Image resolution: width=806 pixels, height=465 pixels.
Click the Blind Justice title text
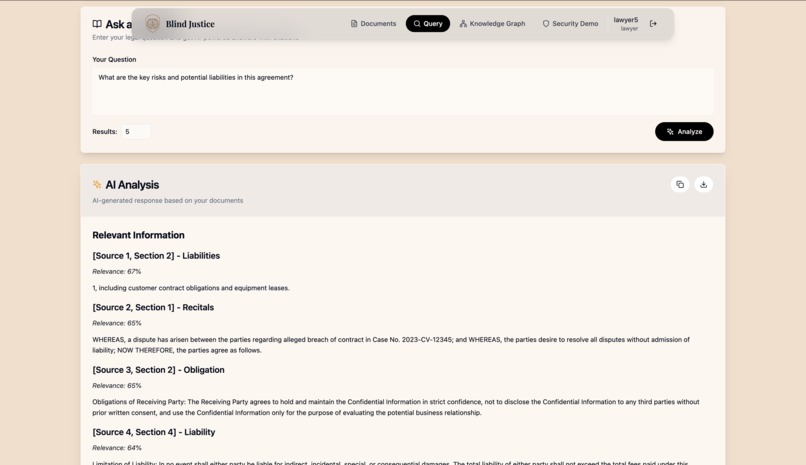pos(190,24)
